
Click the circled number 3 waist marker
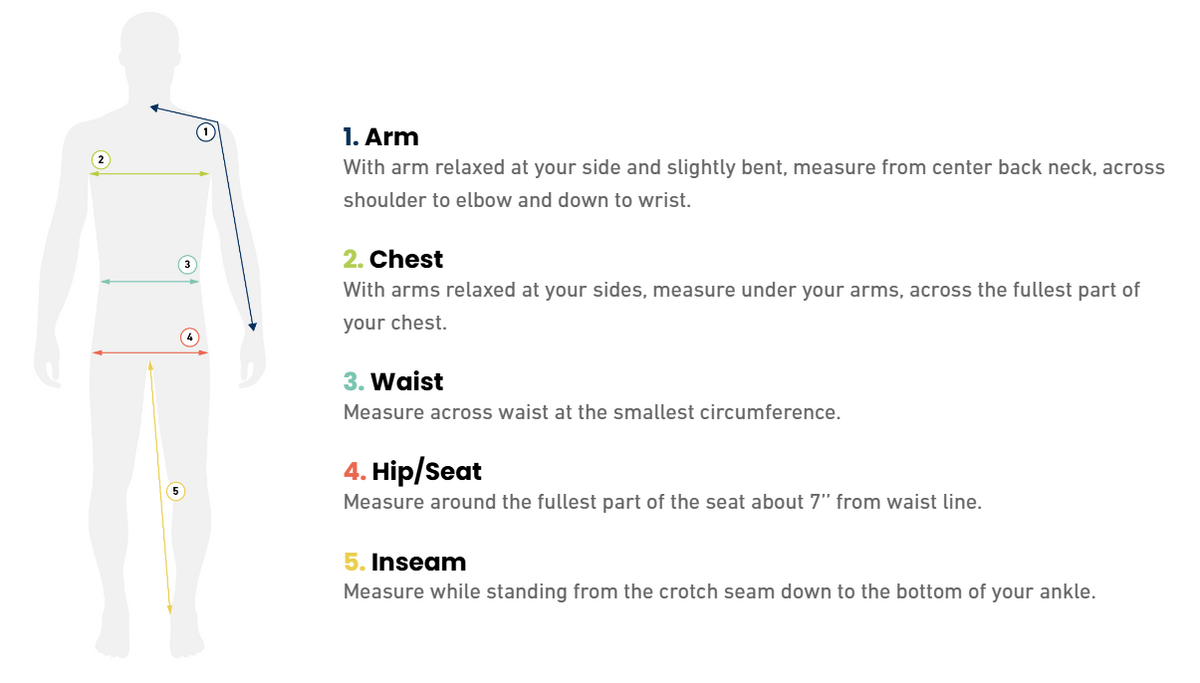pyautogui.click(x=187, y=264)
